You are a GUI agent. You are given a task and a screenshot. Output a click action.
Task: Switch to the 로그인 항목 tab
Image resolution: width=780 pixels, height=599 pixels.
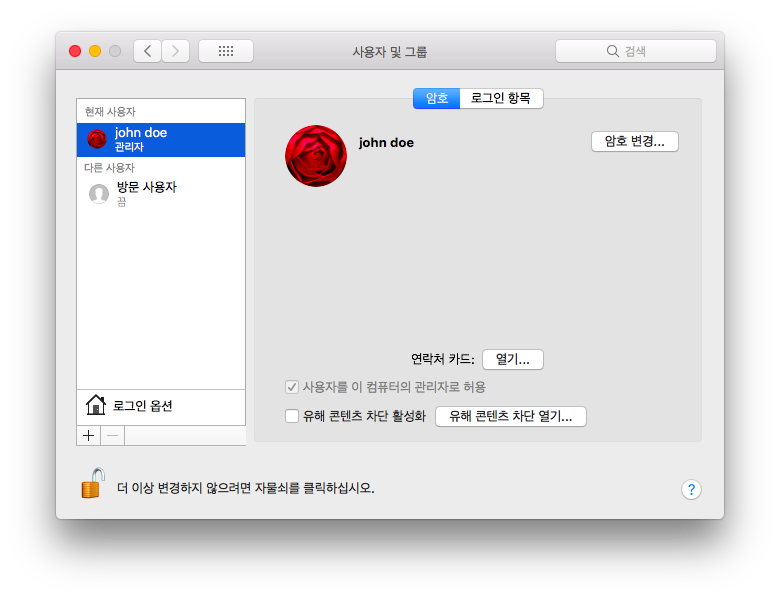[501, 98]
